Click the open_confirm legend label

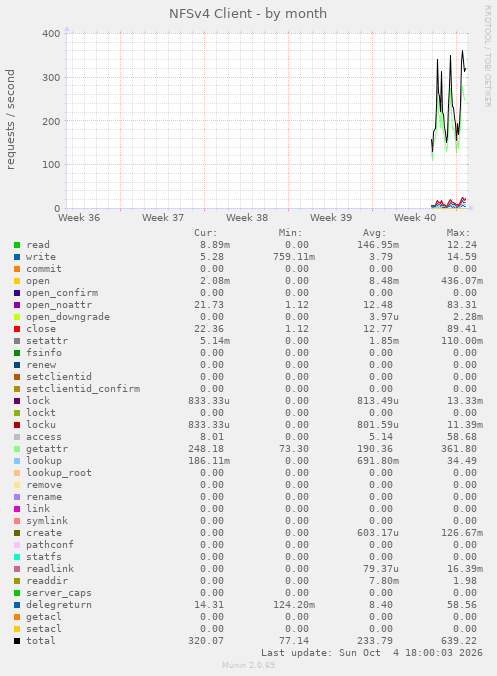(62, 293)
